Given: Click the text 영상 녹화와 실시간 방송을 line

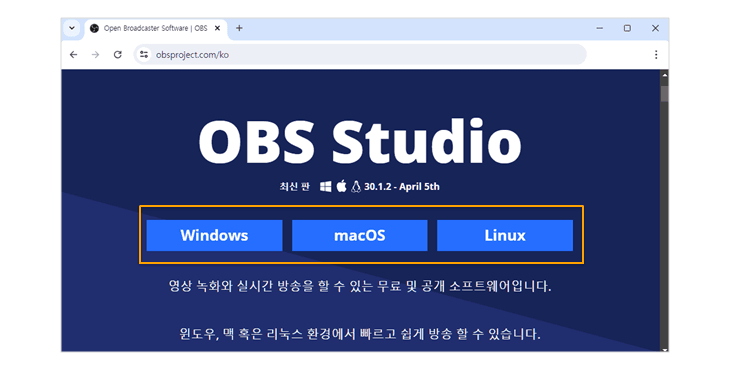Looking at the screenshot, I should [360, 286].
